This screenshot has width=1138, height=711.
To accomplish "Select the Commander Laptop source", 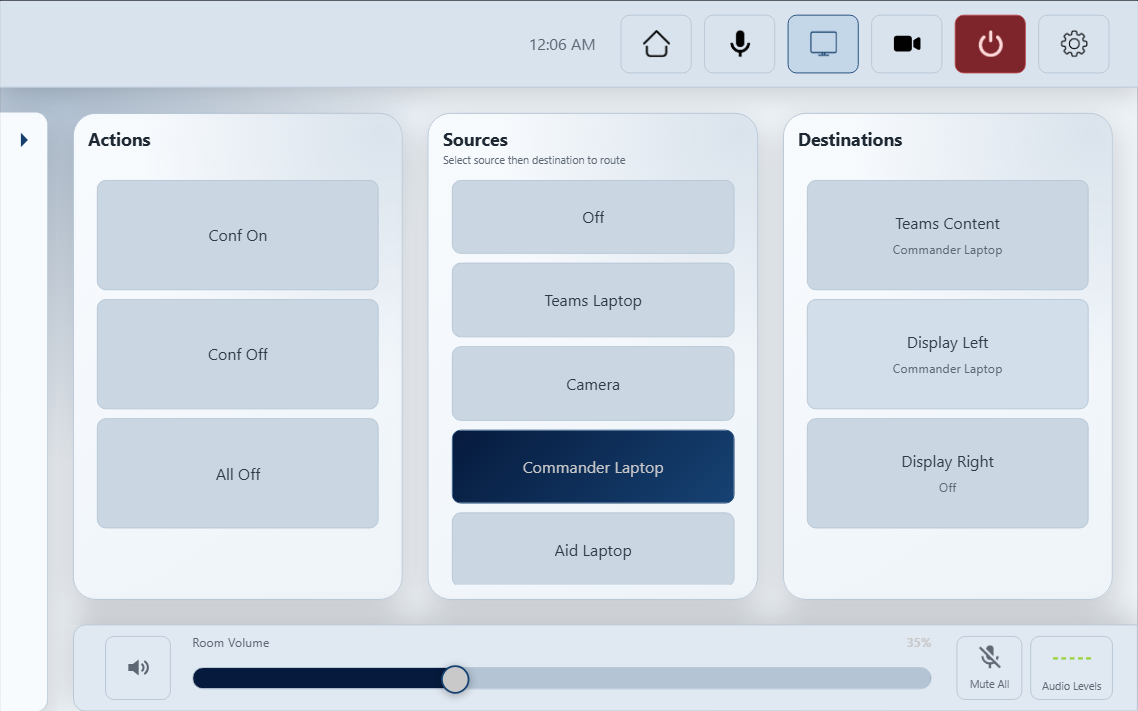I will [x=593, y=467].
